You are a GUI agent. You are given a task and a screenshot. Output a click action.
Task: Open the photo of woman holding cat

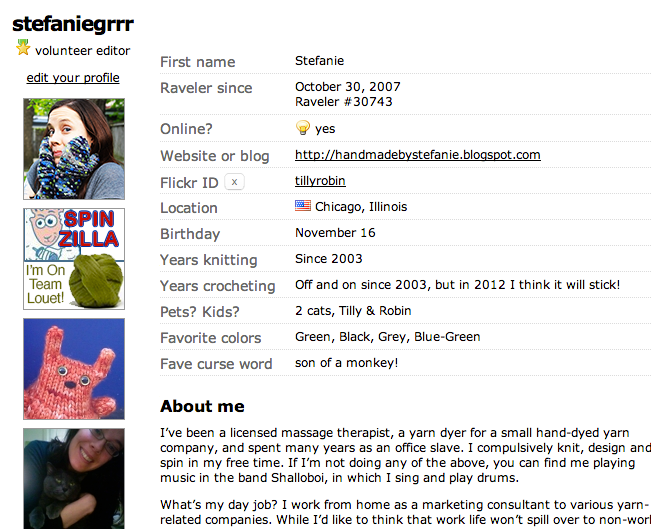74,479
